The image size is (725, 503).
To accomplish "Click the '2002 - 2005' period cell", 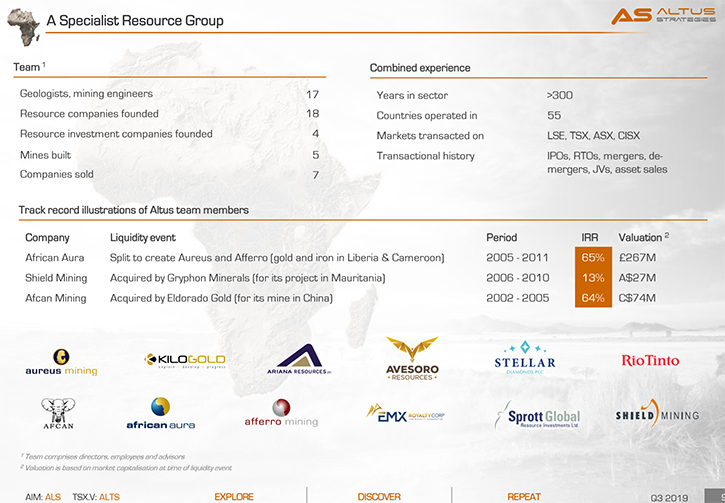I will (518, 298).
